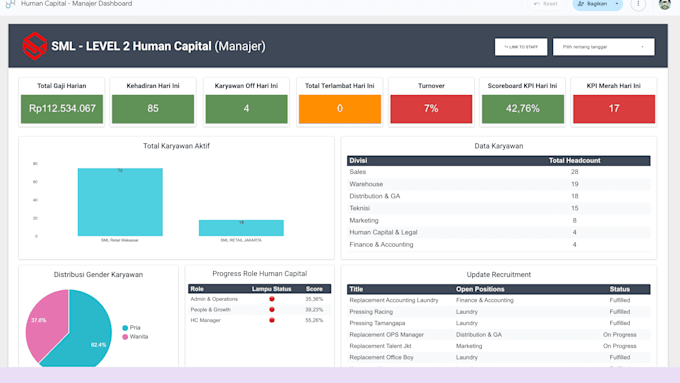Screen dimensions: 680x383
Task: Click the Reset button in top bar
Action: [546, 4]
